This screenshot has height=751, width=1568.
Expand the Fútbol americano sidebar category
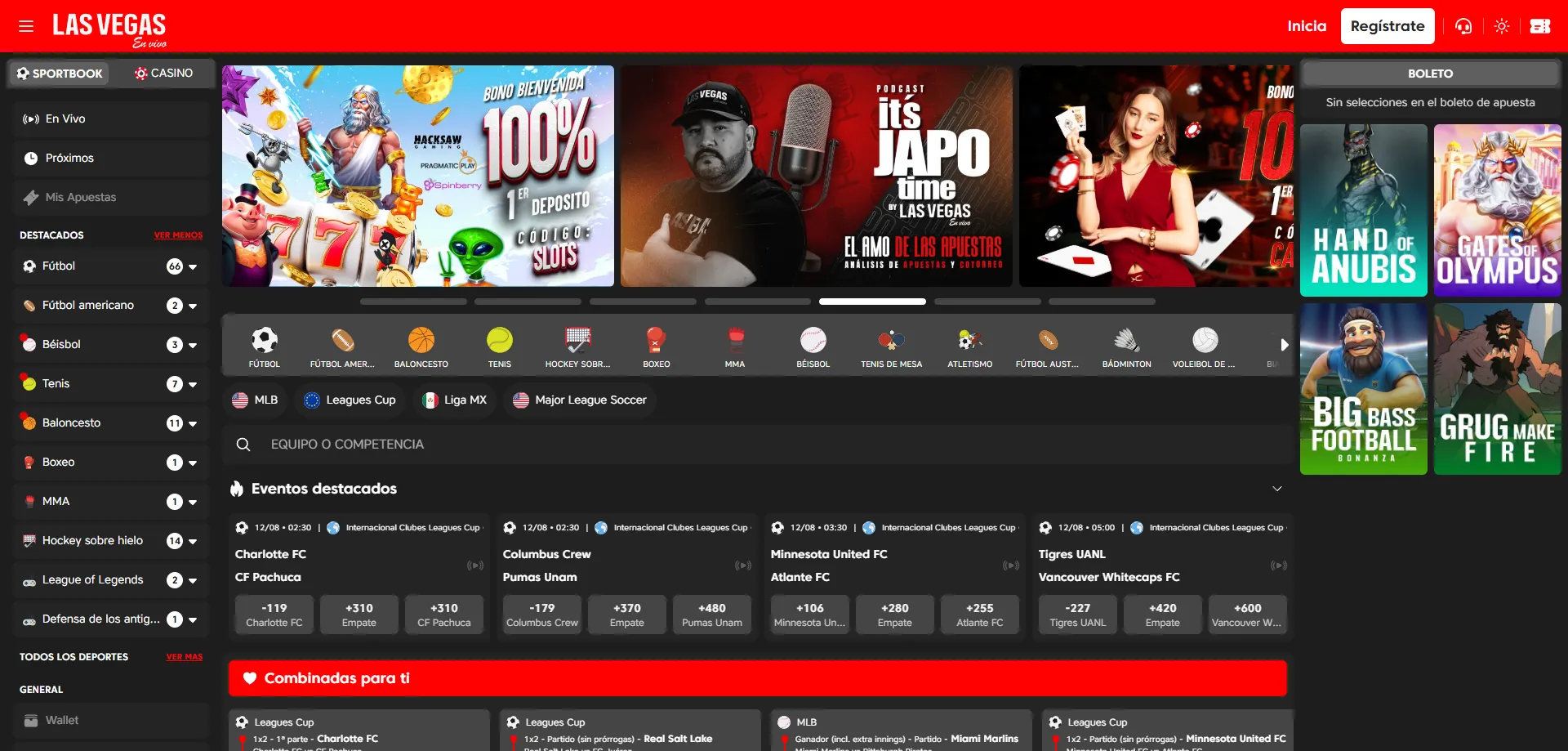[193, 306]
